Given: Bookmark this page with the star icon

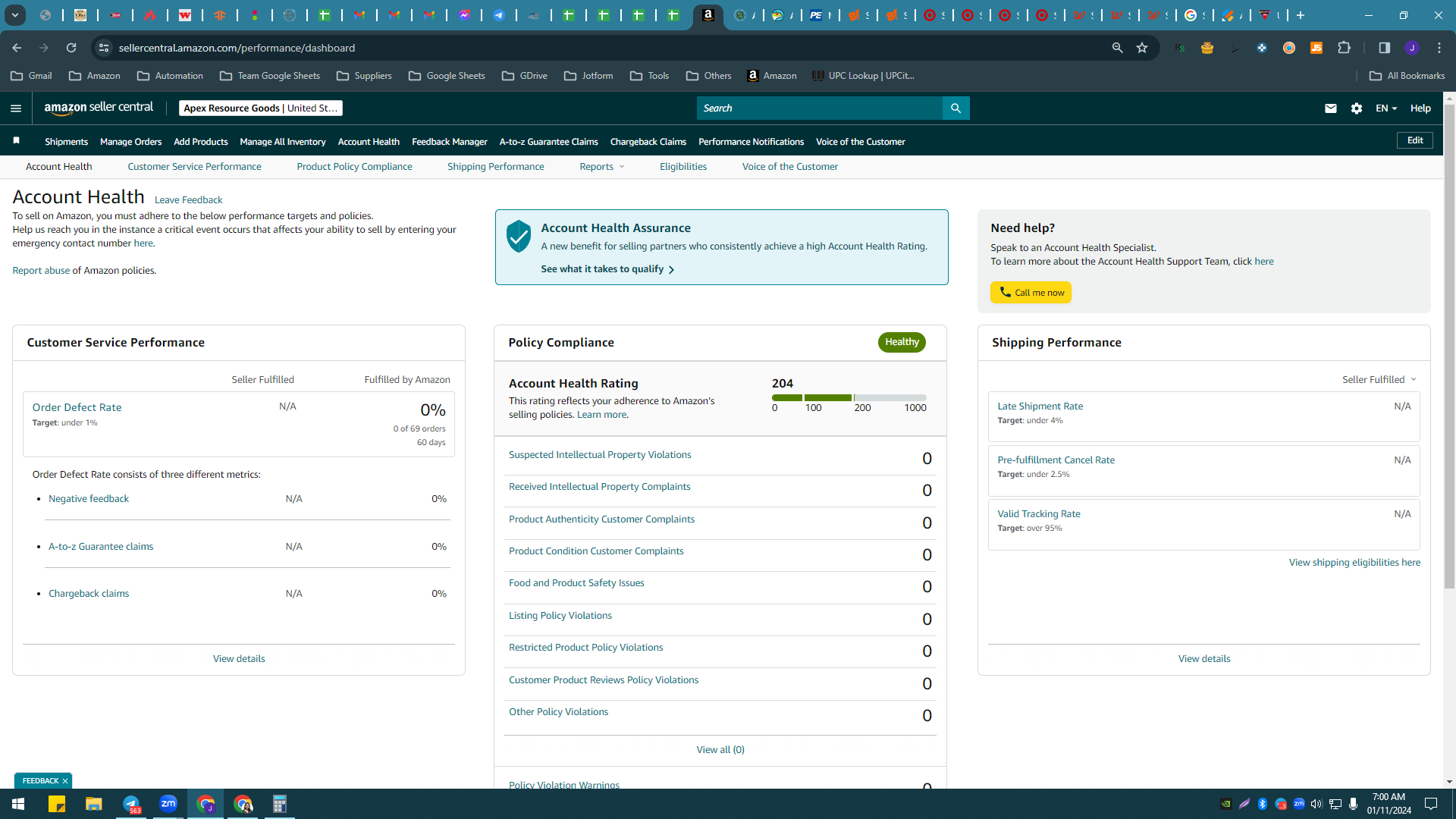Looking at the screenshot, I should (1142, 48).
